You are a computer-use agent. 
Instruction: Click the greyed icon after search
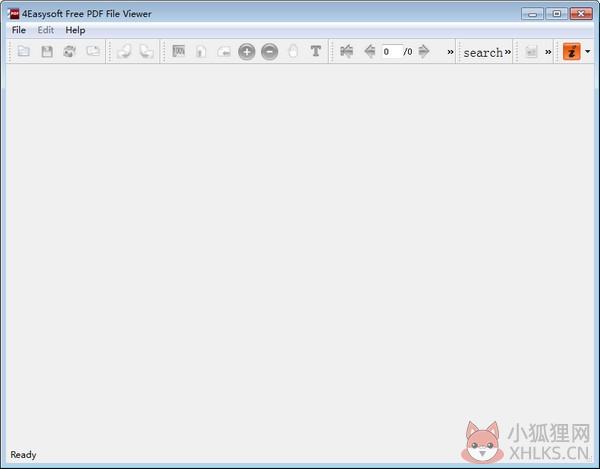(532, 51)
